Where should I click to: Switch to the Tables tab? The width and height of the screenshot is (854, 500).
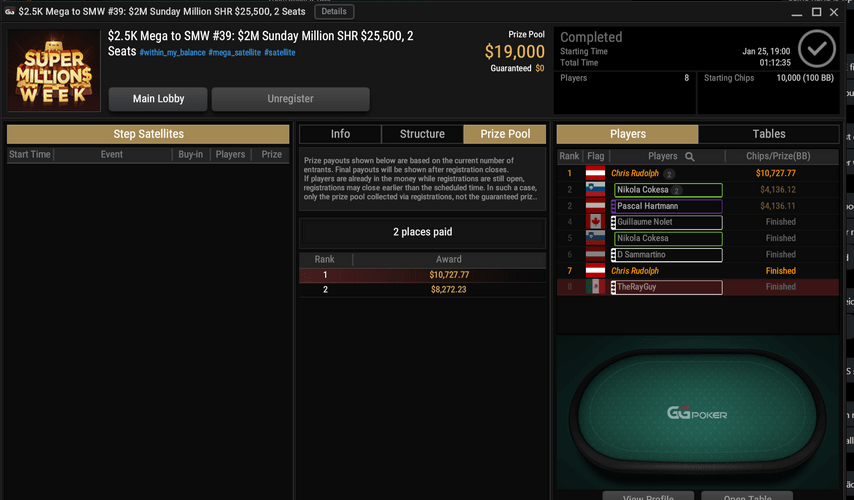point(768,134)
